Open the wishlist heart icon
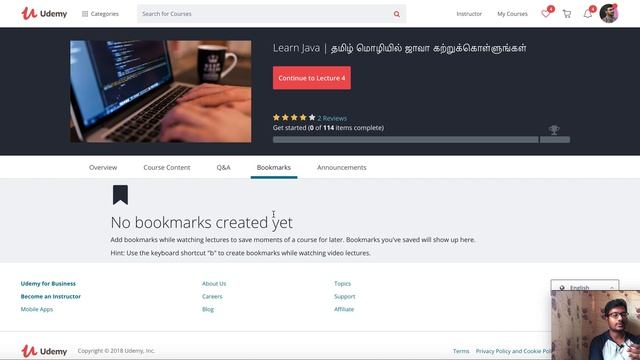This screenshot has width=640, height=360. point(546,14)
